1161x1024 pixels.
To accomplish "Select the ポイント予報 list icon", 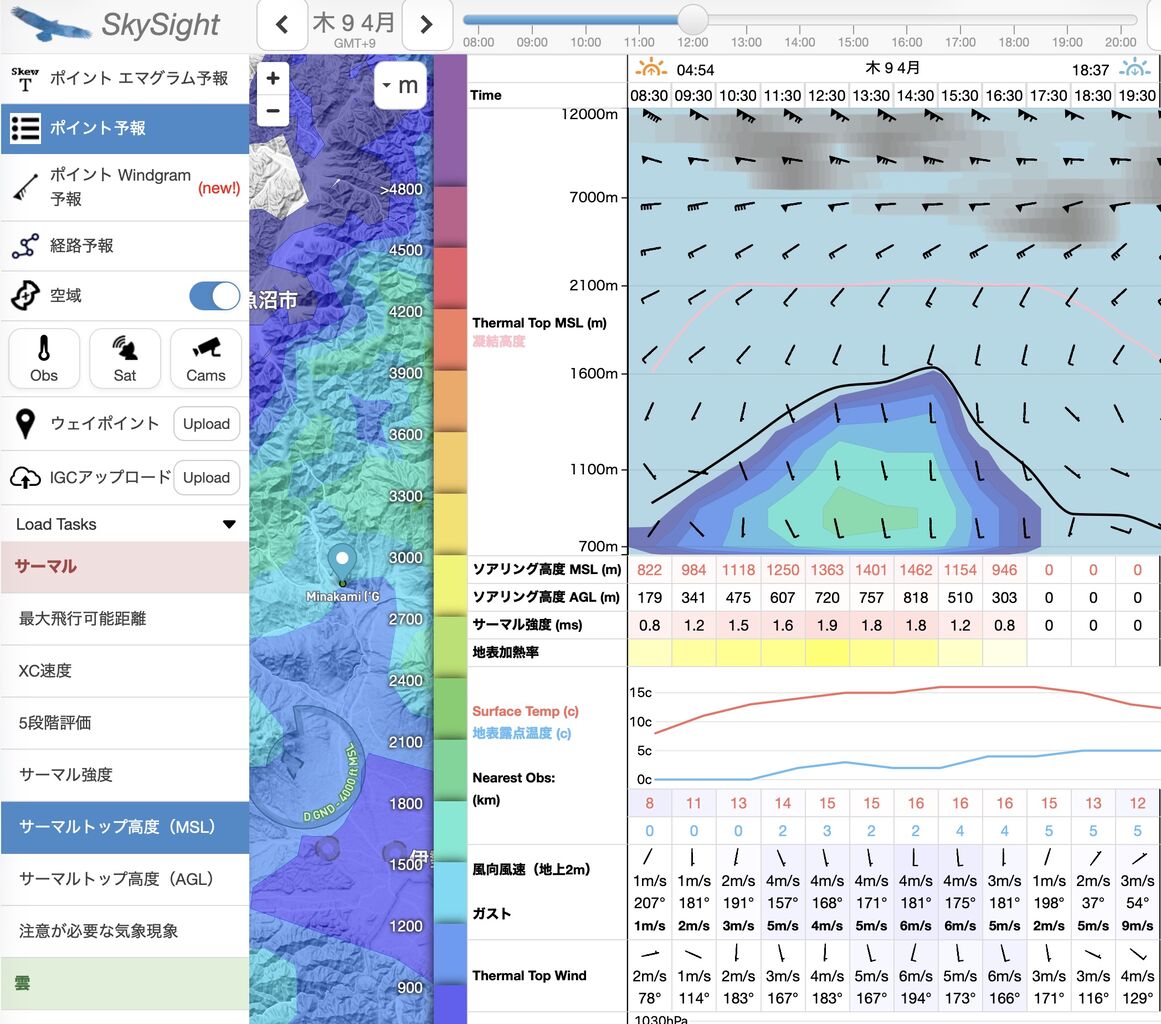I will coord(25,128).
